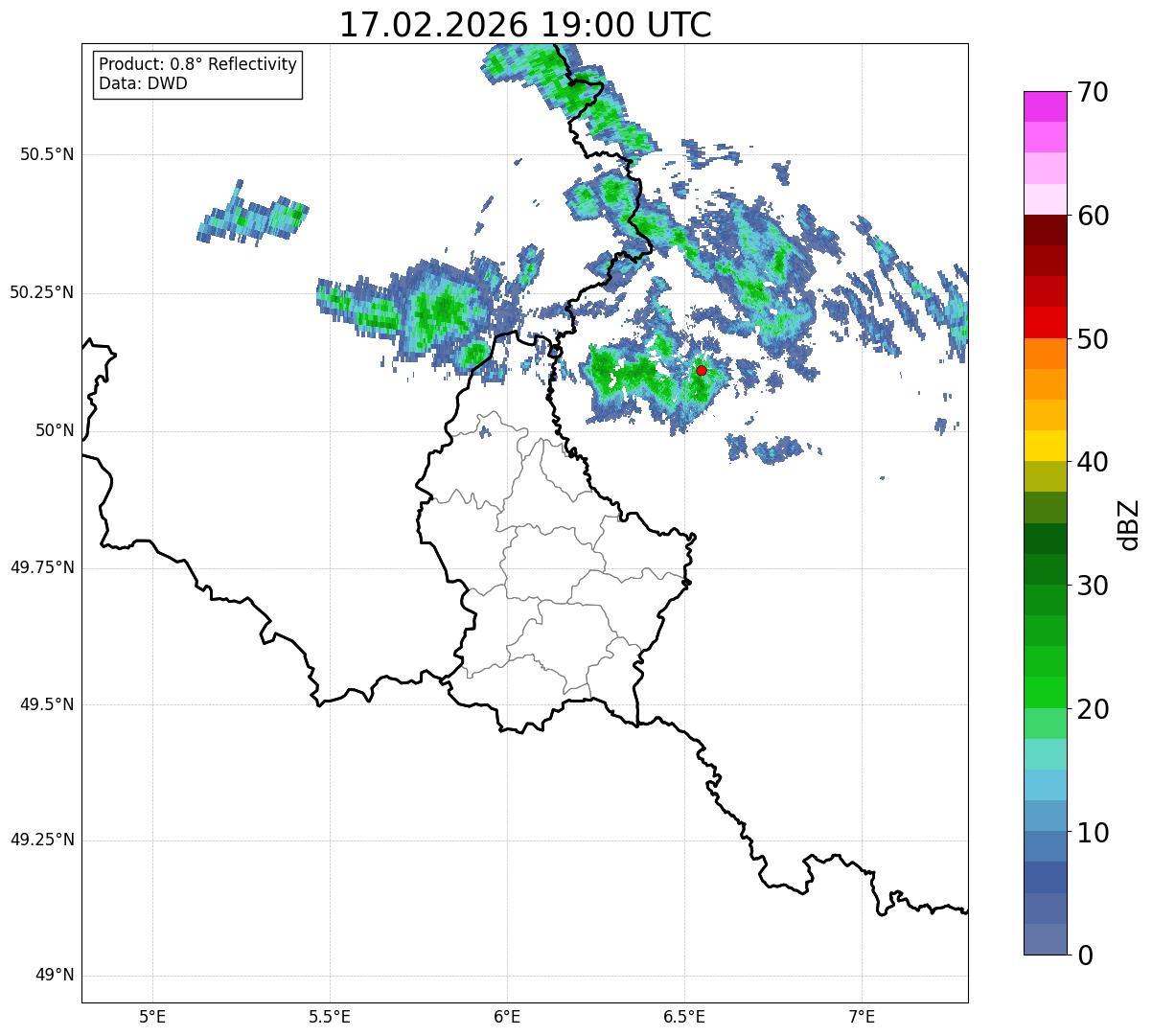Click the "50.25°N" latitude label
Screen dimensions: 1152x1036
(x=41, y=292)
